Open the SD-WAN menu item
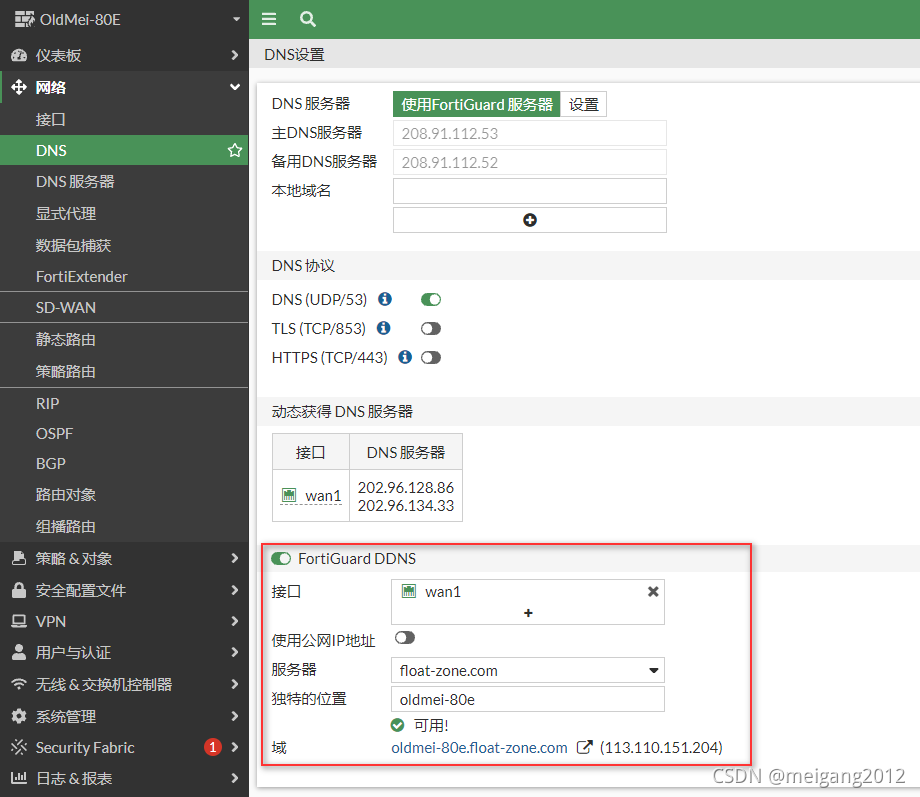 [x=124, y=308]
